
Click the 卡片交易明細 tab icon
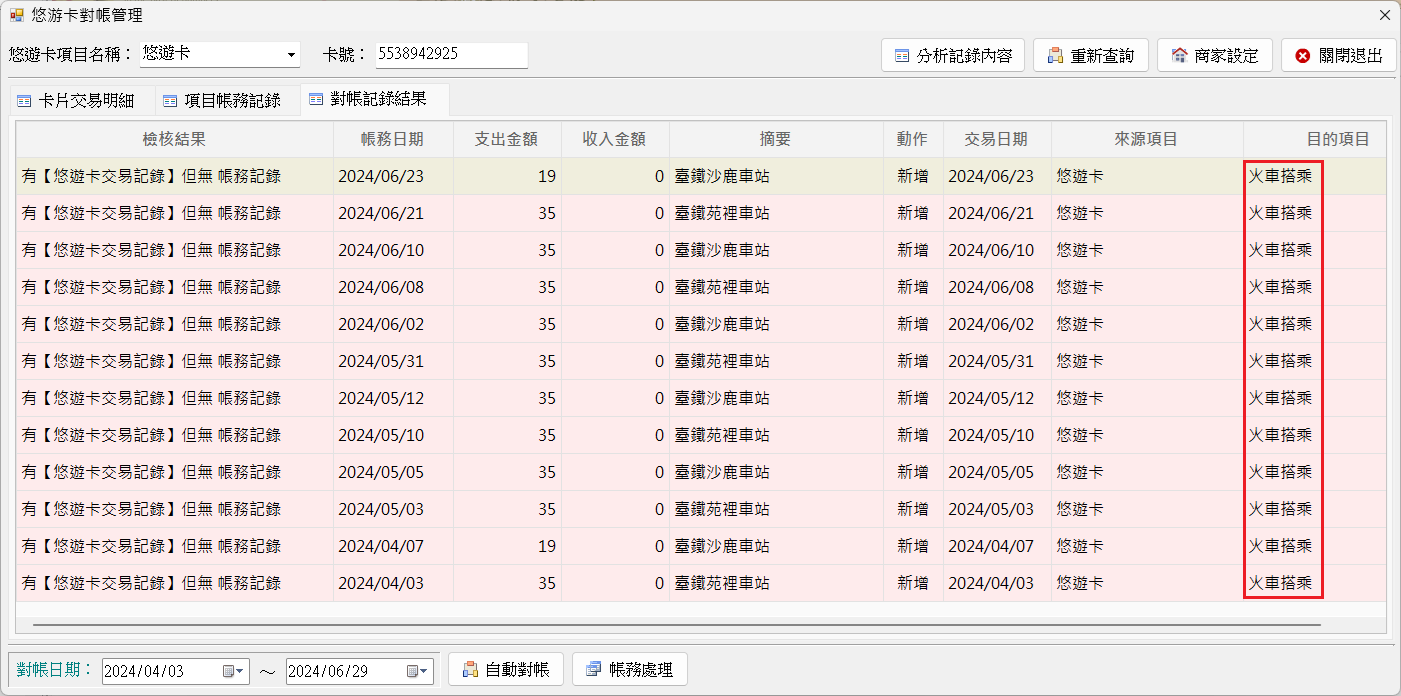tap(24, 101)
